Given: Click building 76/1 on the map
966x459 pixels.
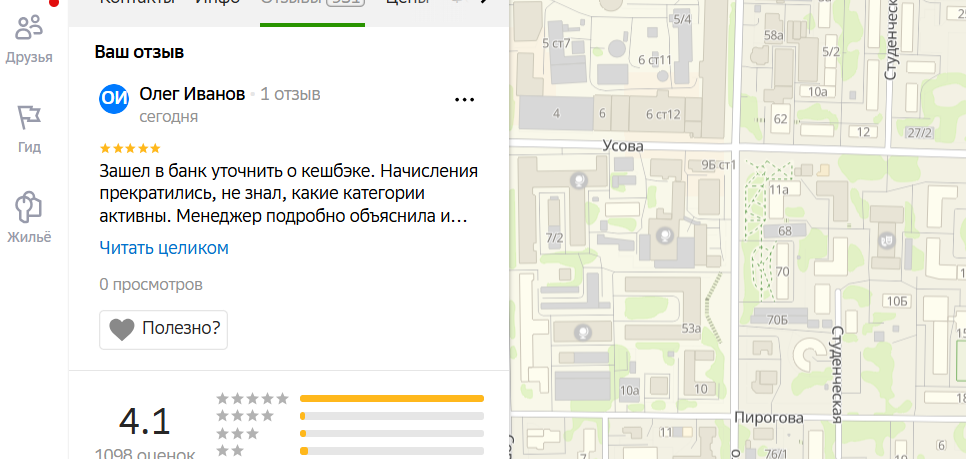Looking at the screenshot, I should click(x=777, y=454).
